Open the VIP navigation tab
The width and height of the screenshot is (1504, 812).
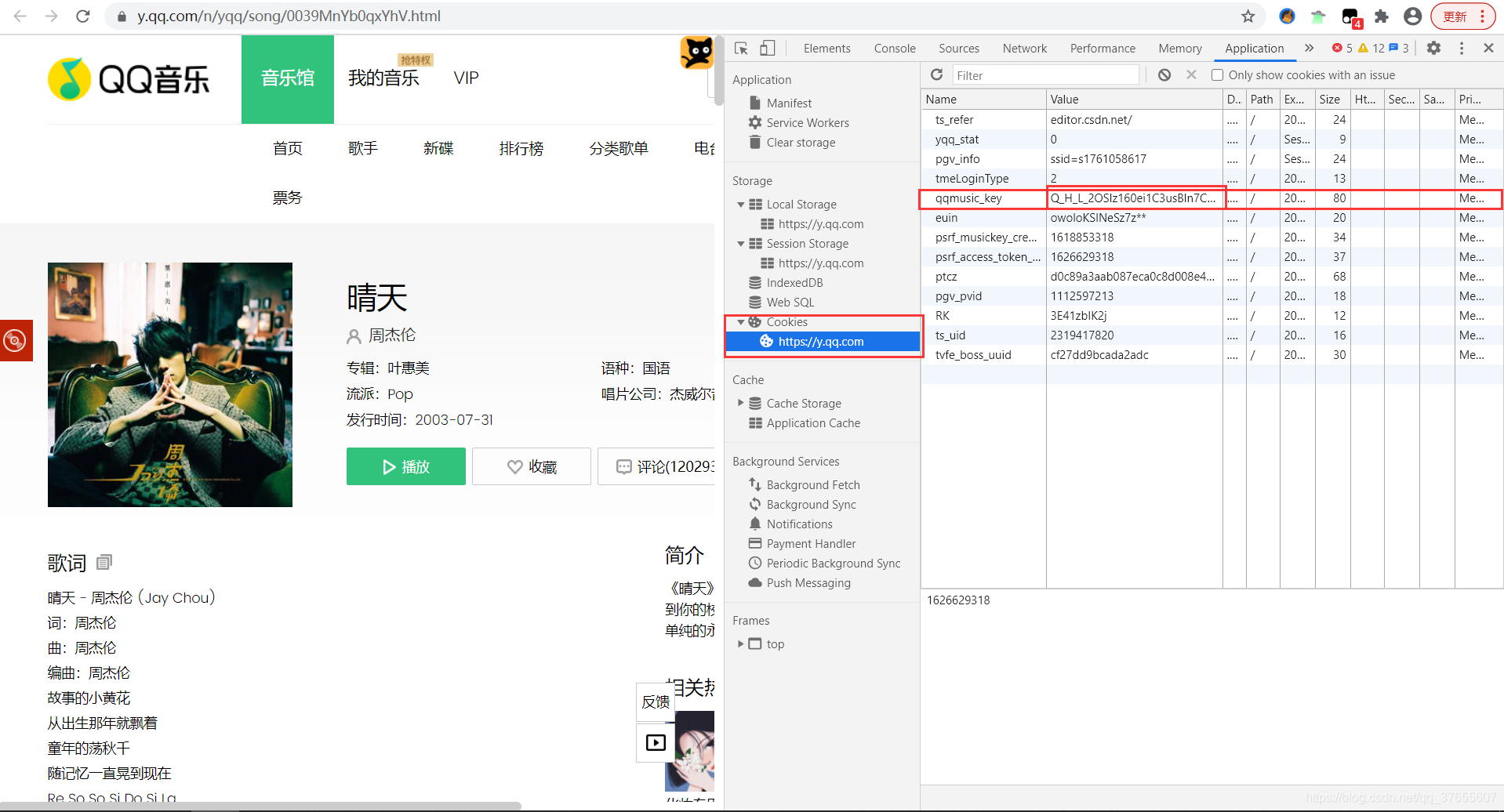coord(466,78)
